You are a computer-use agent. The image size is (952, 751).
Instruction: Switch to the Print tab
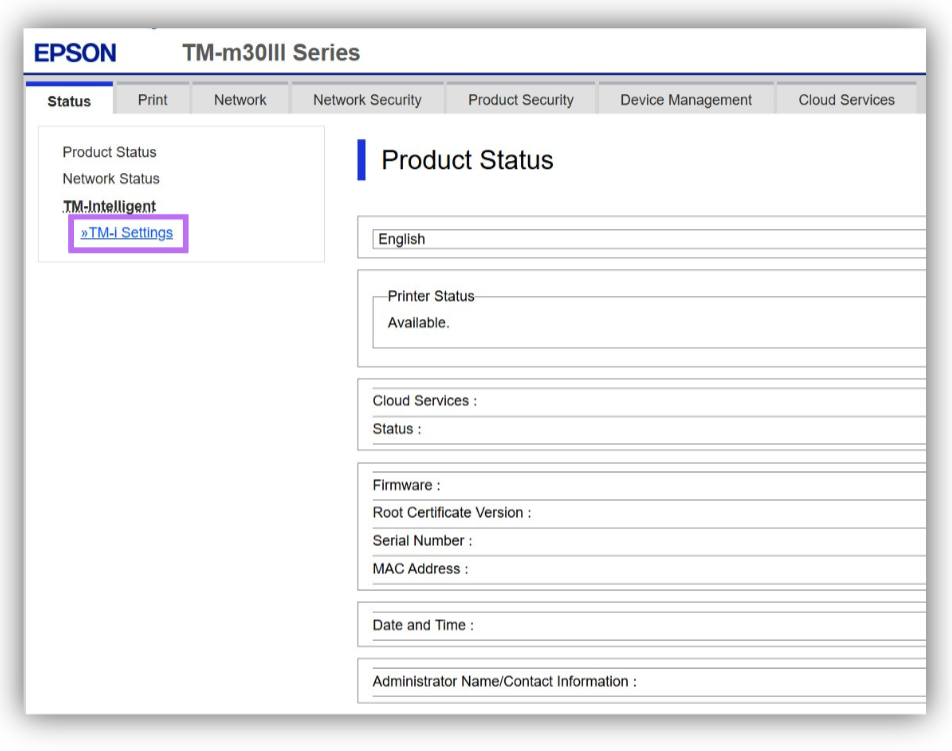(x=152, y=99)
